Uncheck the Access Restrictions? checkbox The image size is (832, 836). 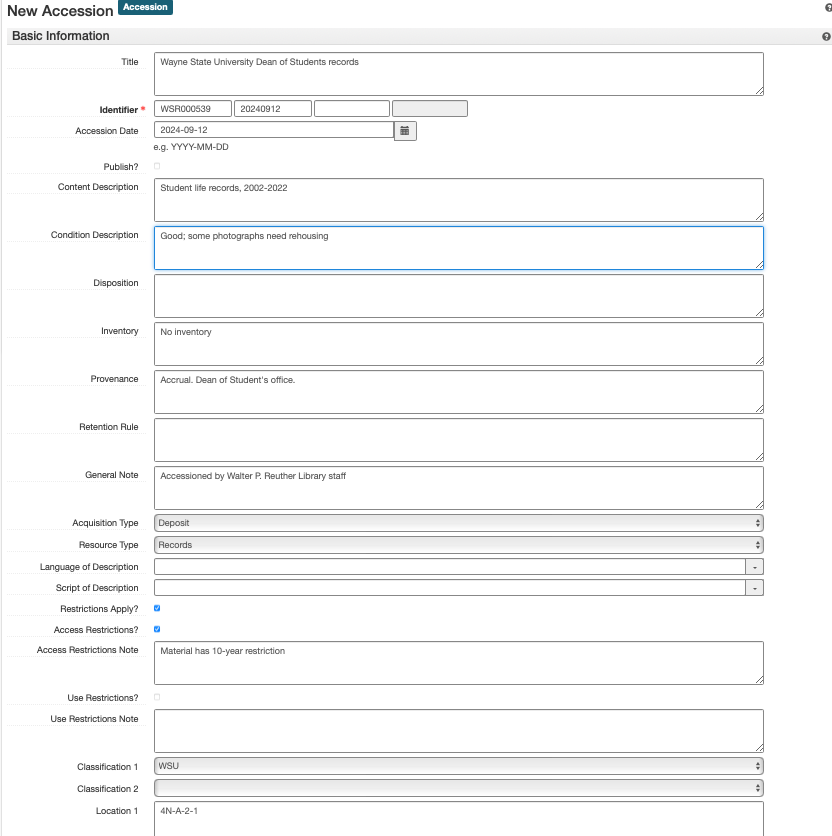pyautogui.click(x=157, y=630)
